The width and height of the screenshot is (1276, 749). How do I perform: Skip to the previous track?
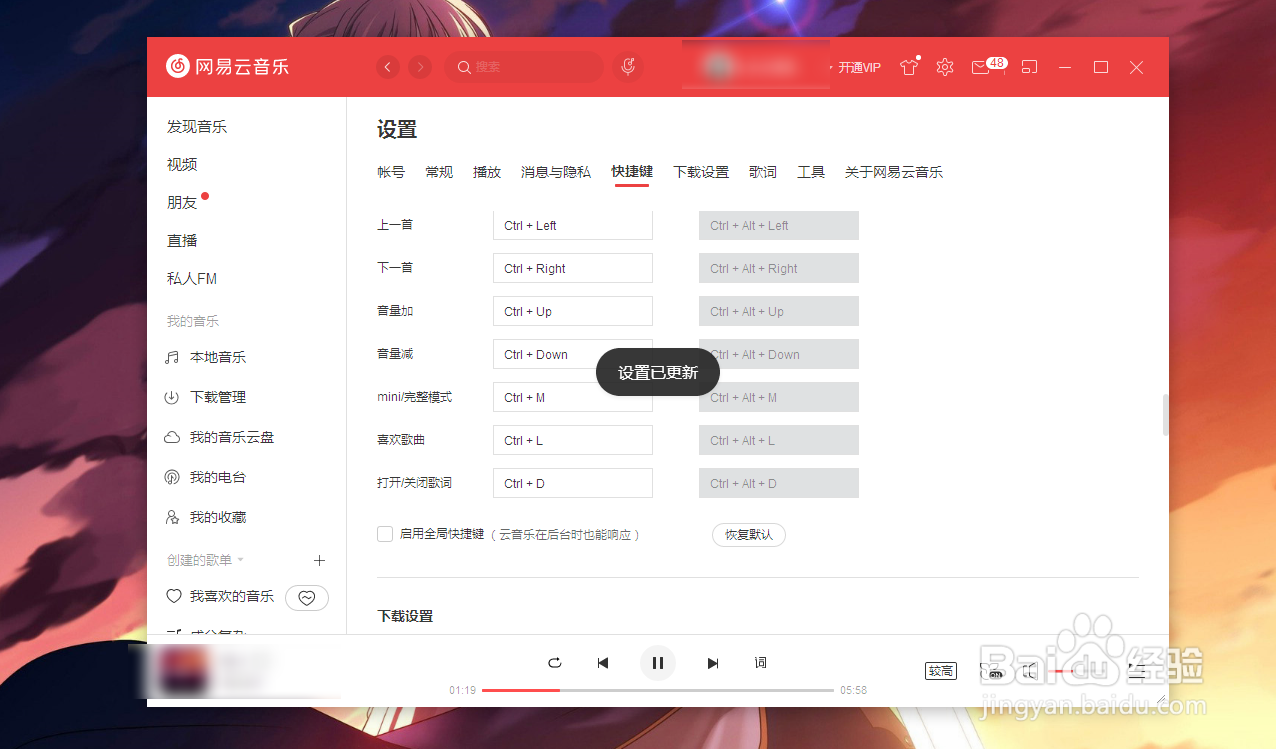(603, 663)
